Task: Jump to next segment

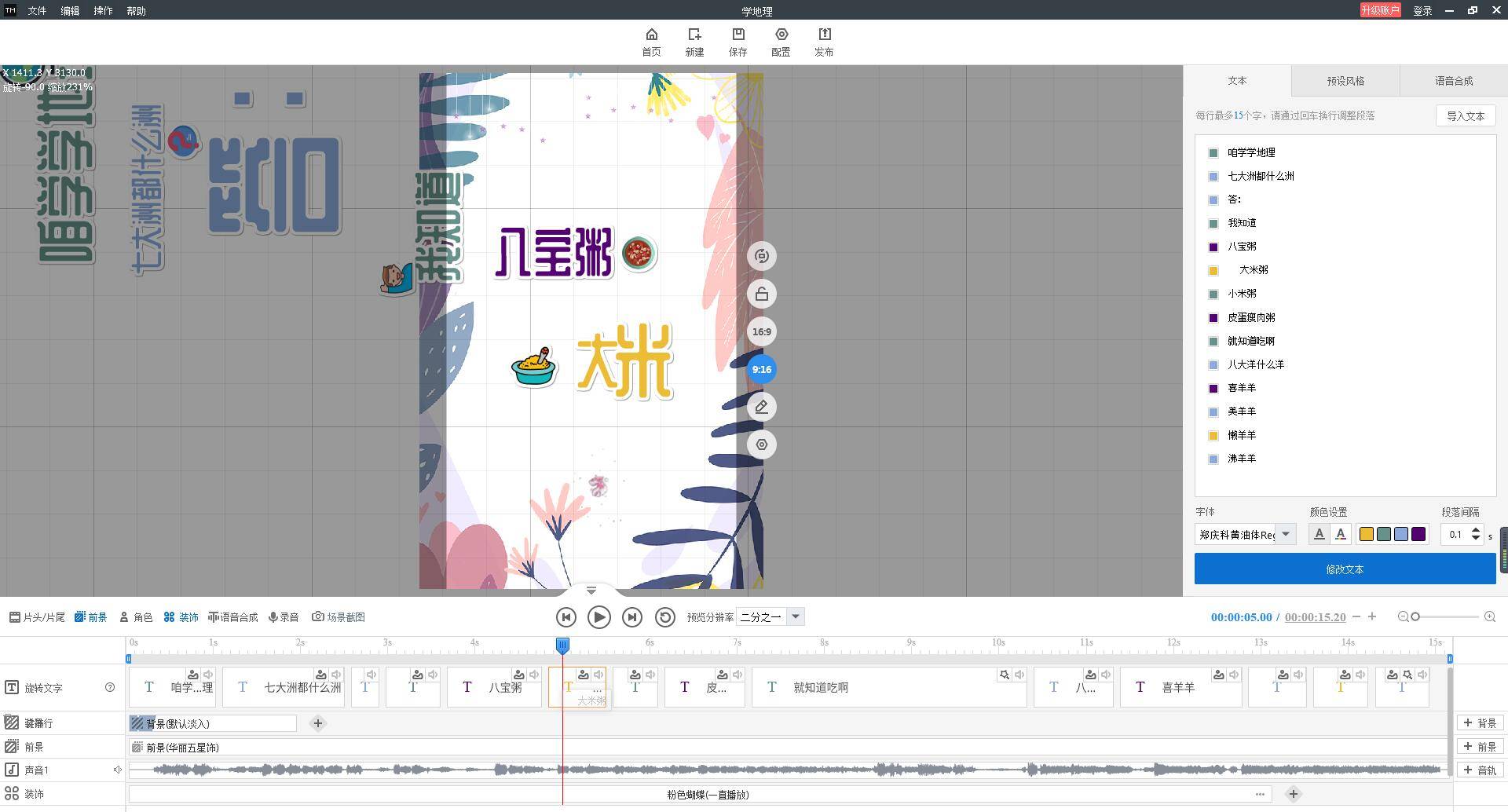Action: (631, 617)
